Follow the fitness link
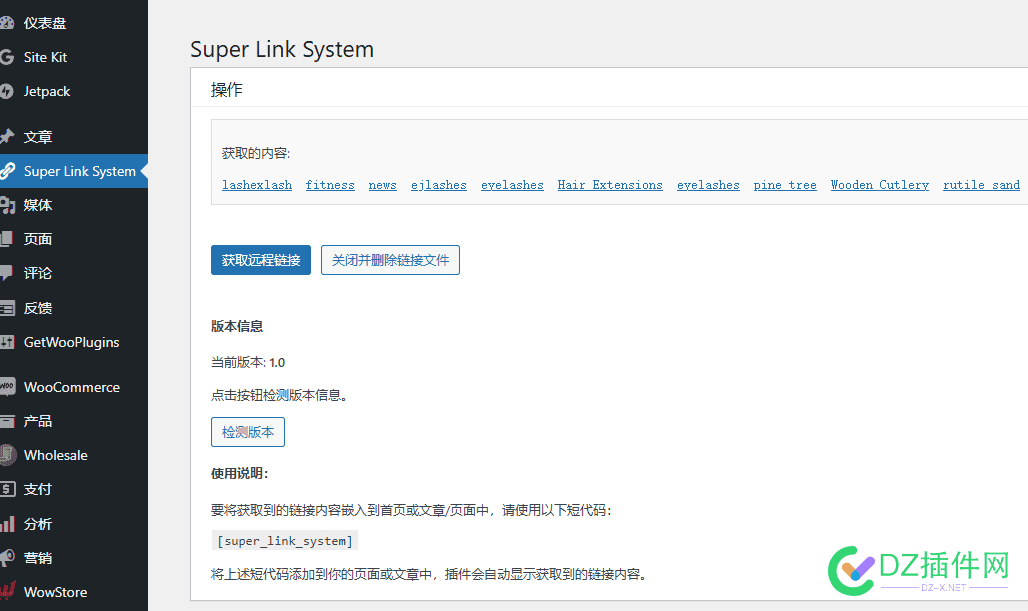This screenshot has width=1028, height=611. pyautogui.click(x=330, y=185)
